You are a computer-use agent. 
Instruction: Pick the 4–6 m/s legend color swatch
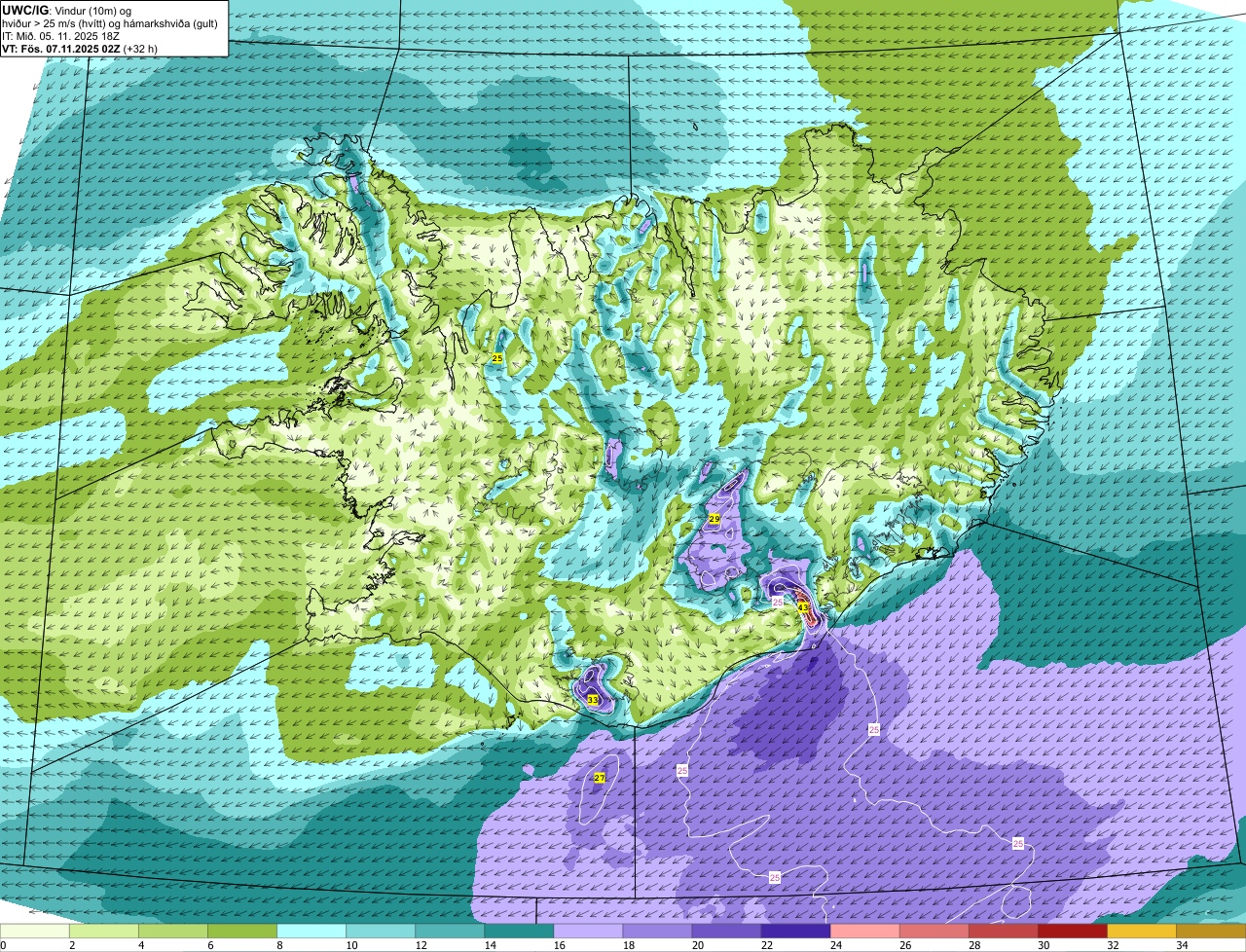[x=173, y=932]
